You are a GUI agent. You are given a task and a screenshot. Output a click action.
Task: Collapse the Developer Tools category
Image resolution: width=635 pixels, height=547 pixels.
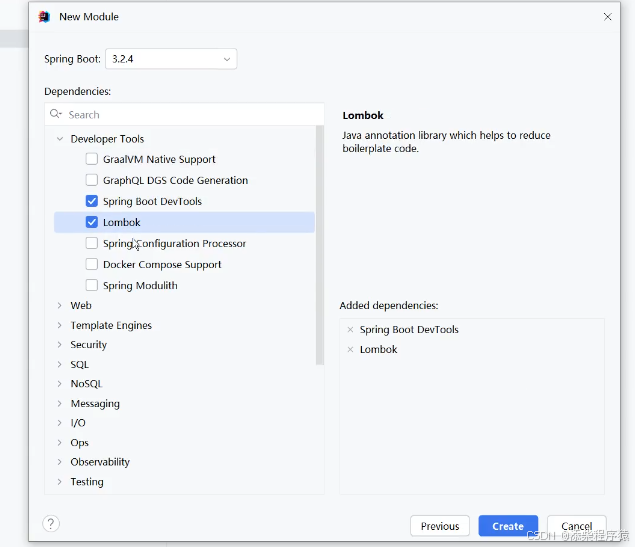coord(60,139)
